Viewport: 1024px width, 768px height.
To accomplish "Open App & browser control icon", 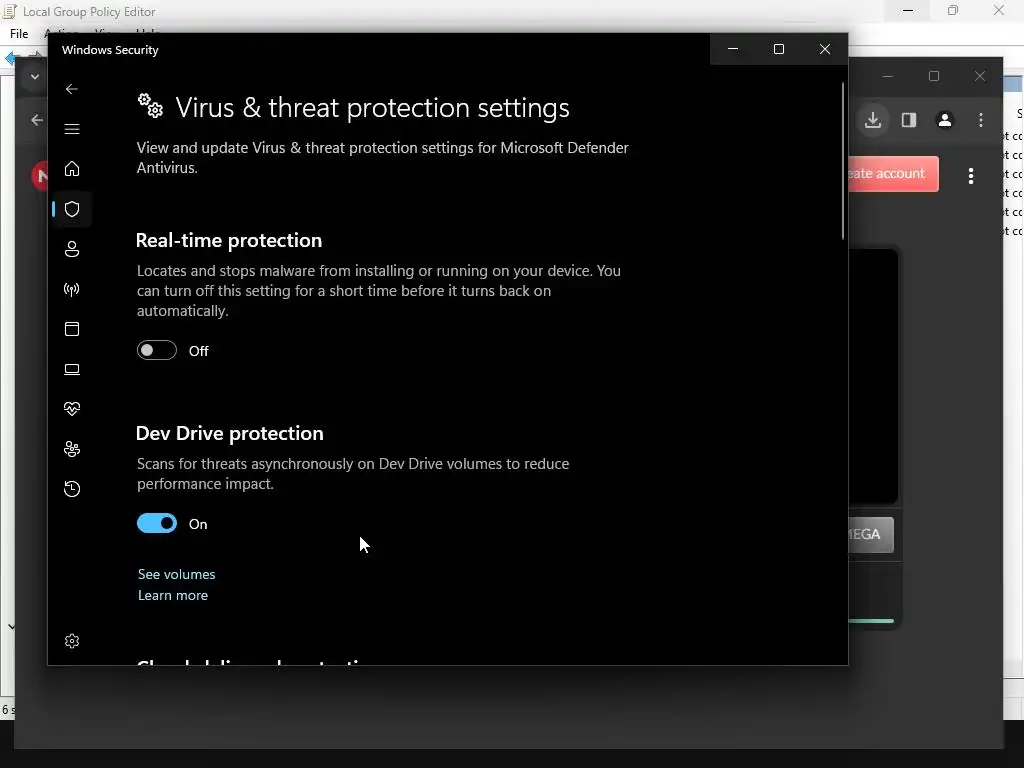I will pos(72,328).
